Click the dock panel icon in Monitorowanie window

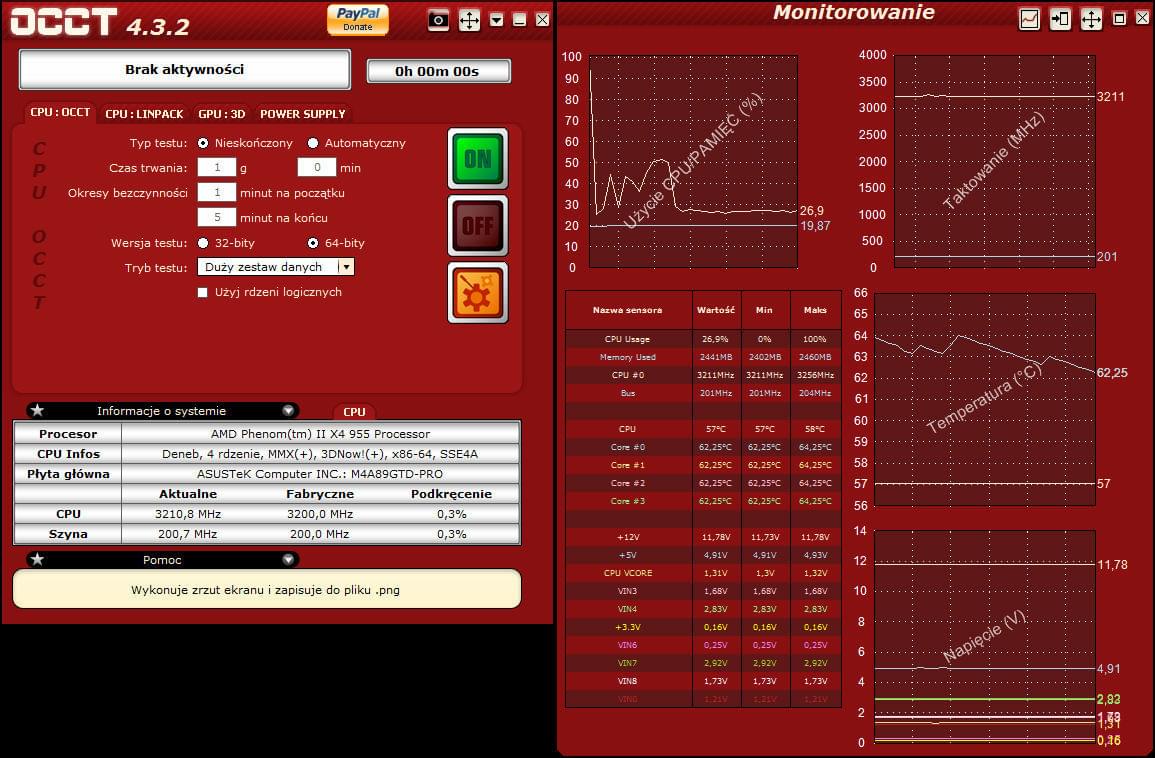[x=1060, y=19]
